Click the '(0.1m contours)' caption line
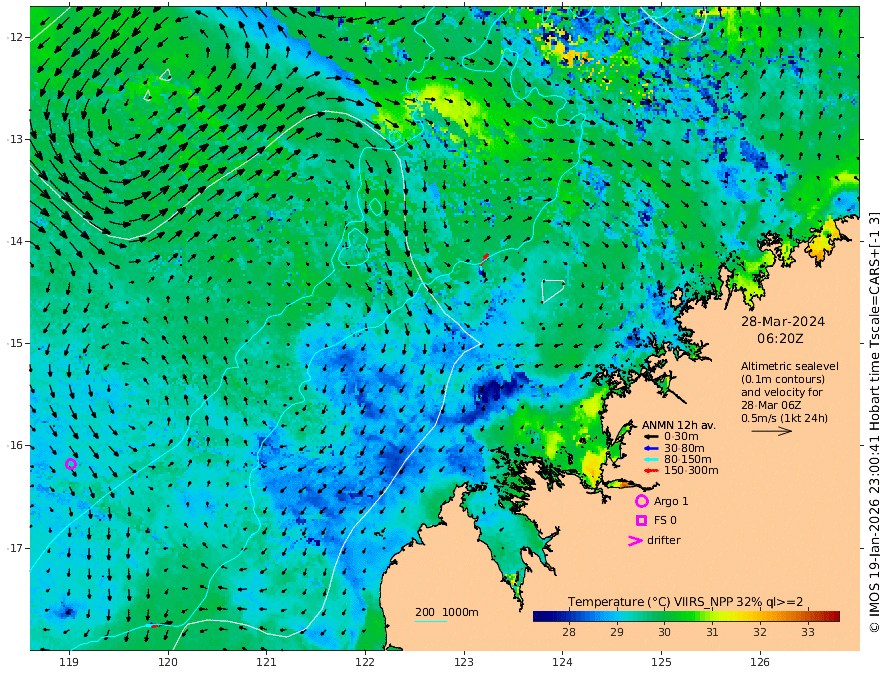880x680 pixels. pyautogui.click(x=783, y=379)
